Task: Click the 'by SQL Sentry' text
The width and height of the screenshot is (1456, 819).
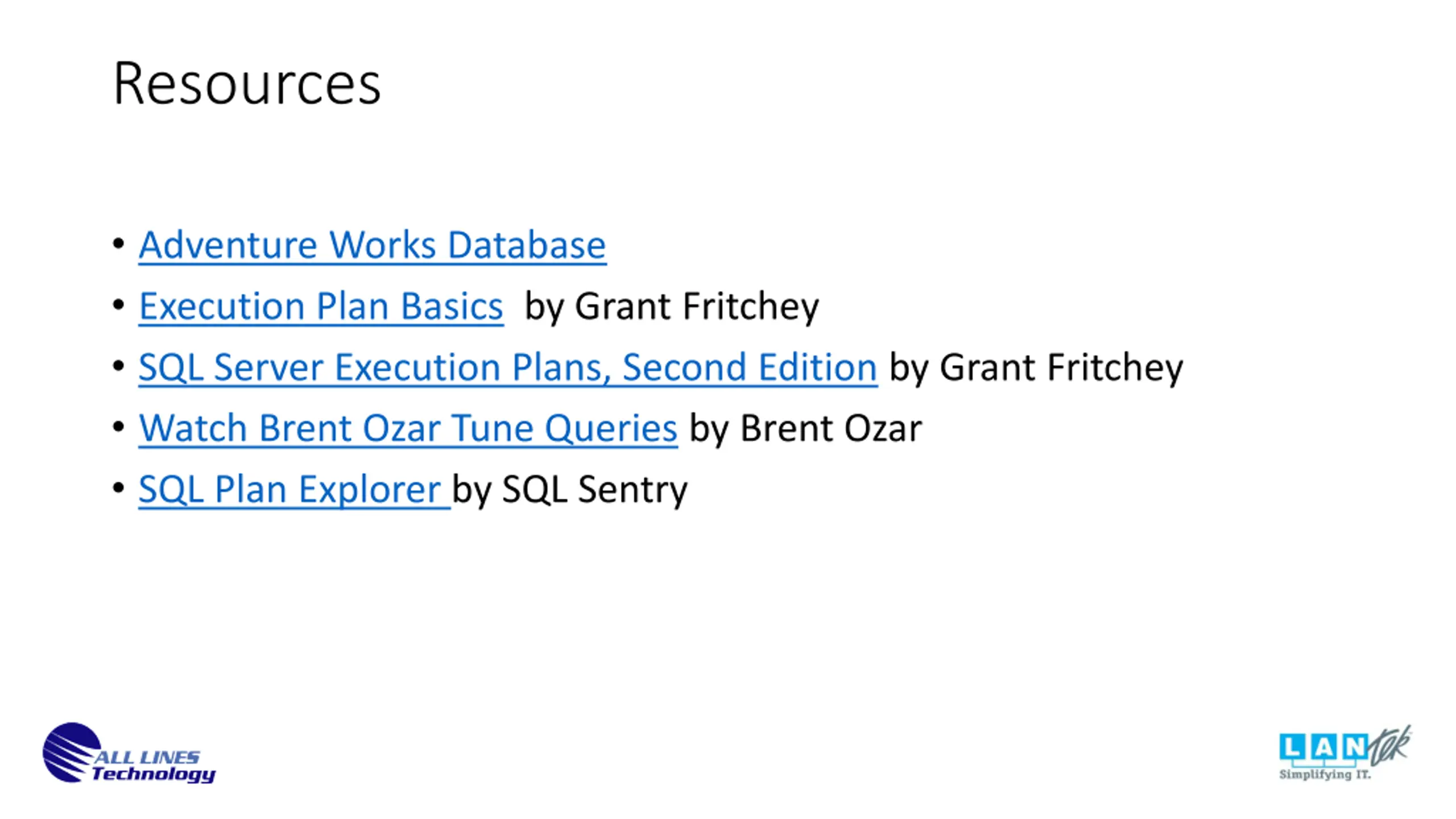Action: pos(570,490)
